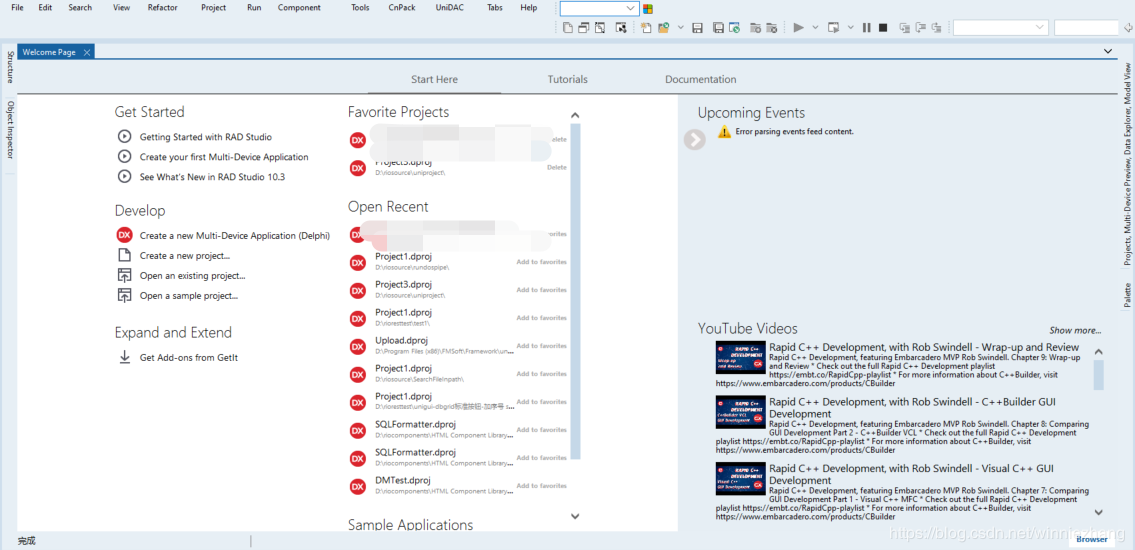
Task: Click the Run Until Return debug icon
Action: [937, 28]
